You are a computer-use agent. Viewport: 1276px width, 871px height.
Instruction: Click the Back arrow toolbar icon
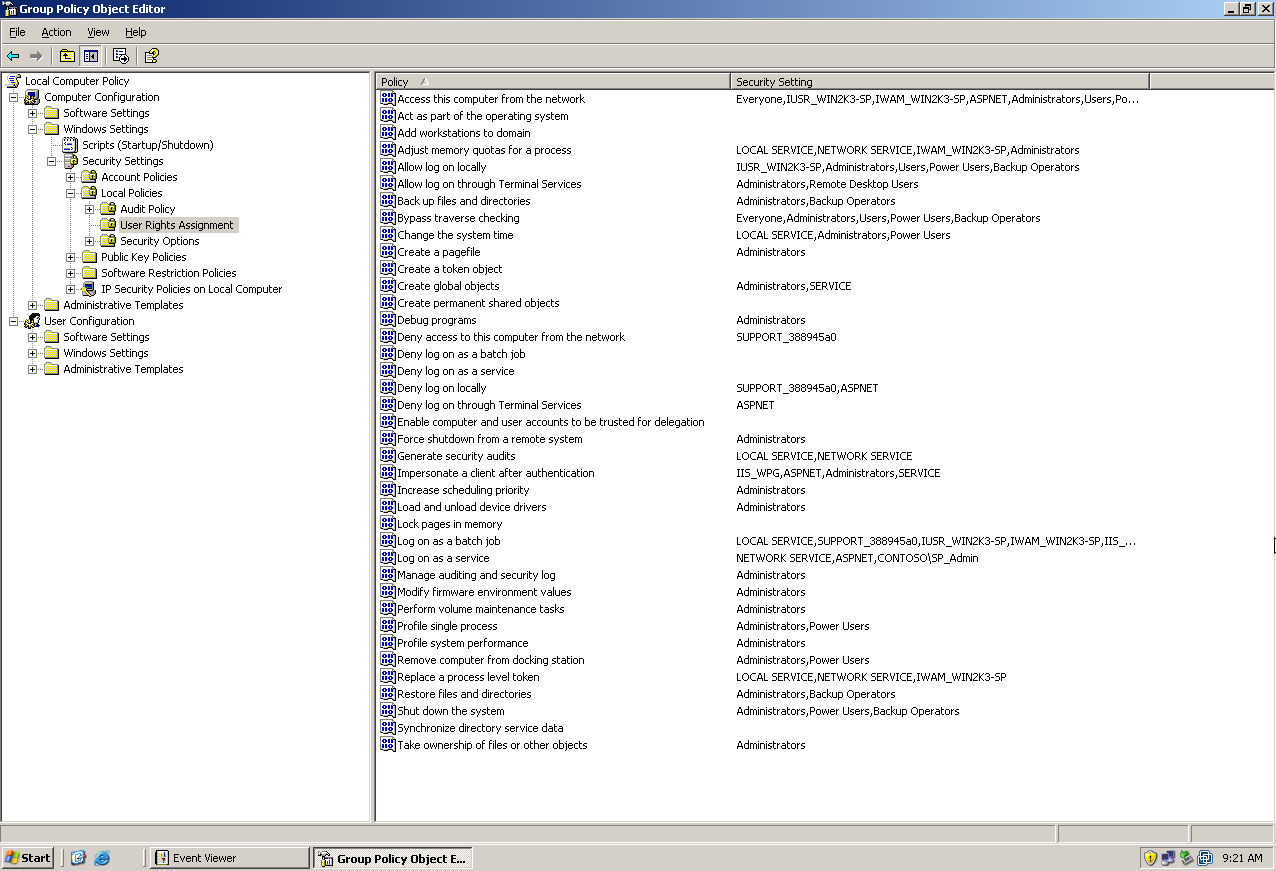coord(13,56)
